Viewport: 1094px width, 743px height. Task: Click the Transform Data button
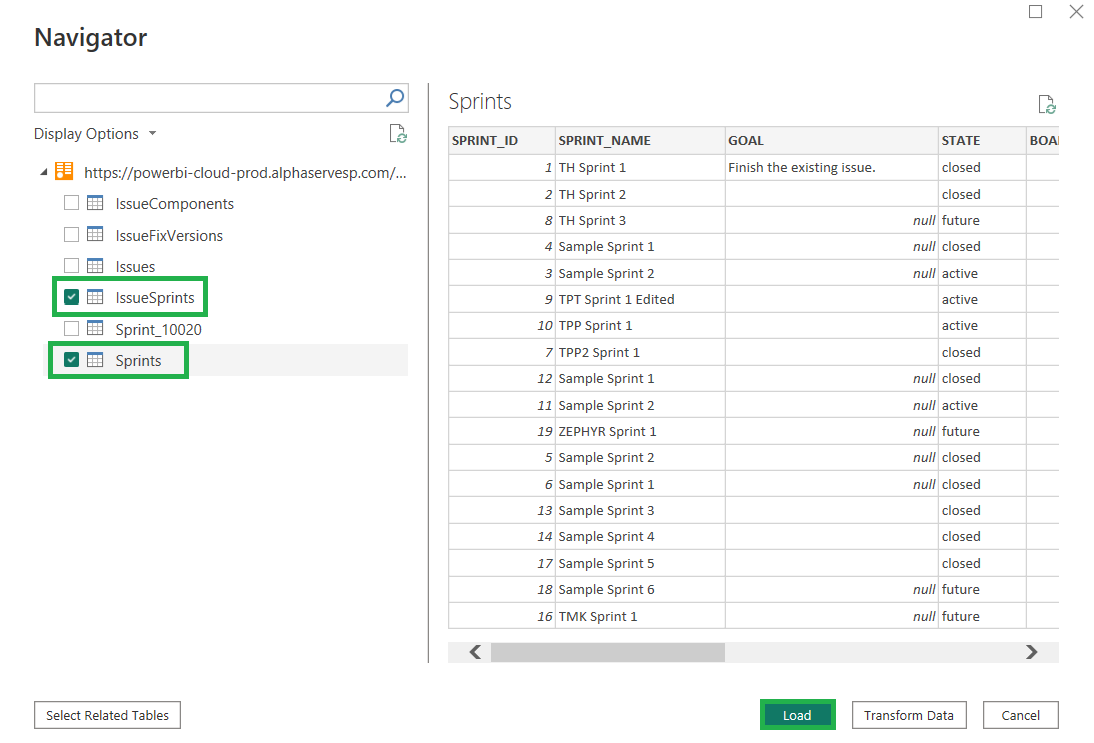click(909, 715)
